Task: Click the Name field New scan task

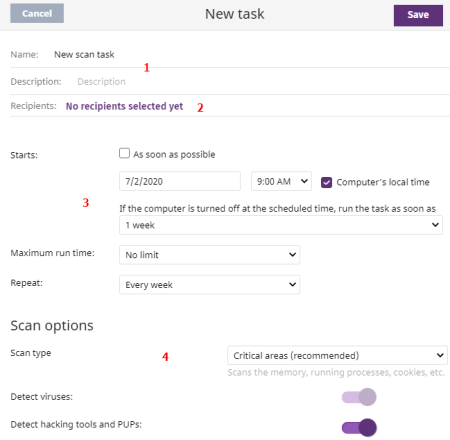Action: 84,55
